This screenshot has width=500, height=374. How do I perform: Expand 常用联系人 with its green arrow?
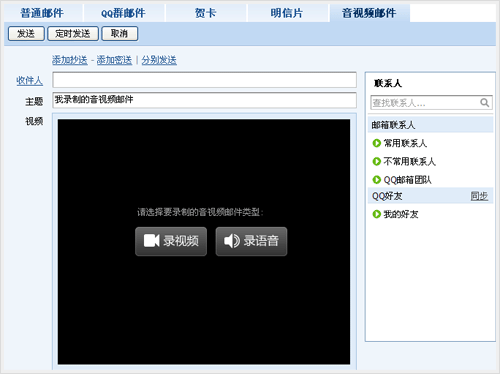click(377, 143)
